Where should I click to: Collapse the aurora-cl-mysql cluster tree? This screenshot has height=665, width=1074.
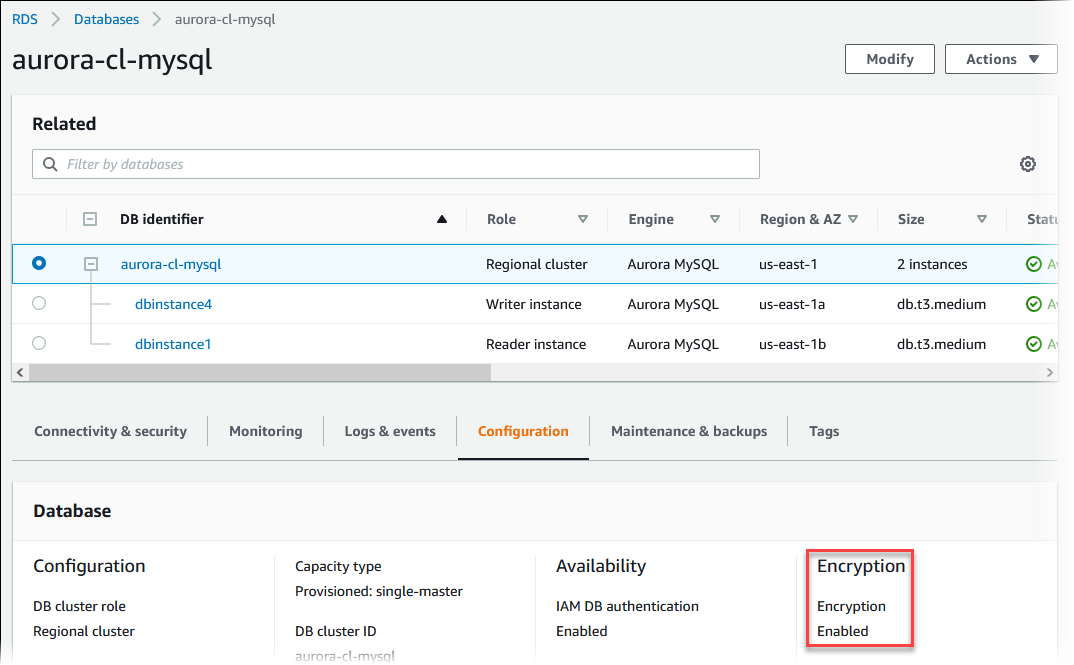(91, 263)
